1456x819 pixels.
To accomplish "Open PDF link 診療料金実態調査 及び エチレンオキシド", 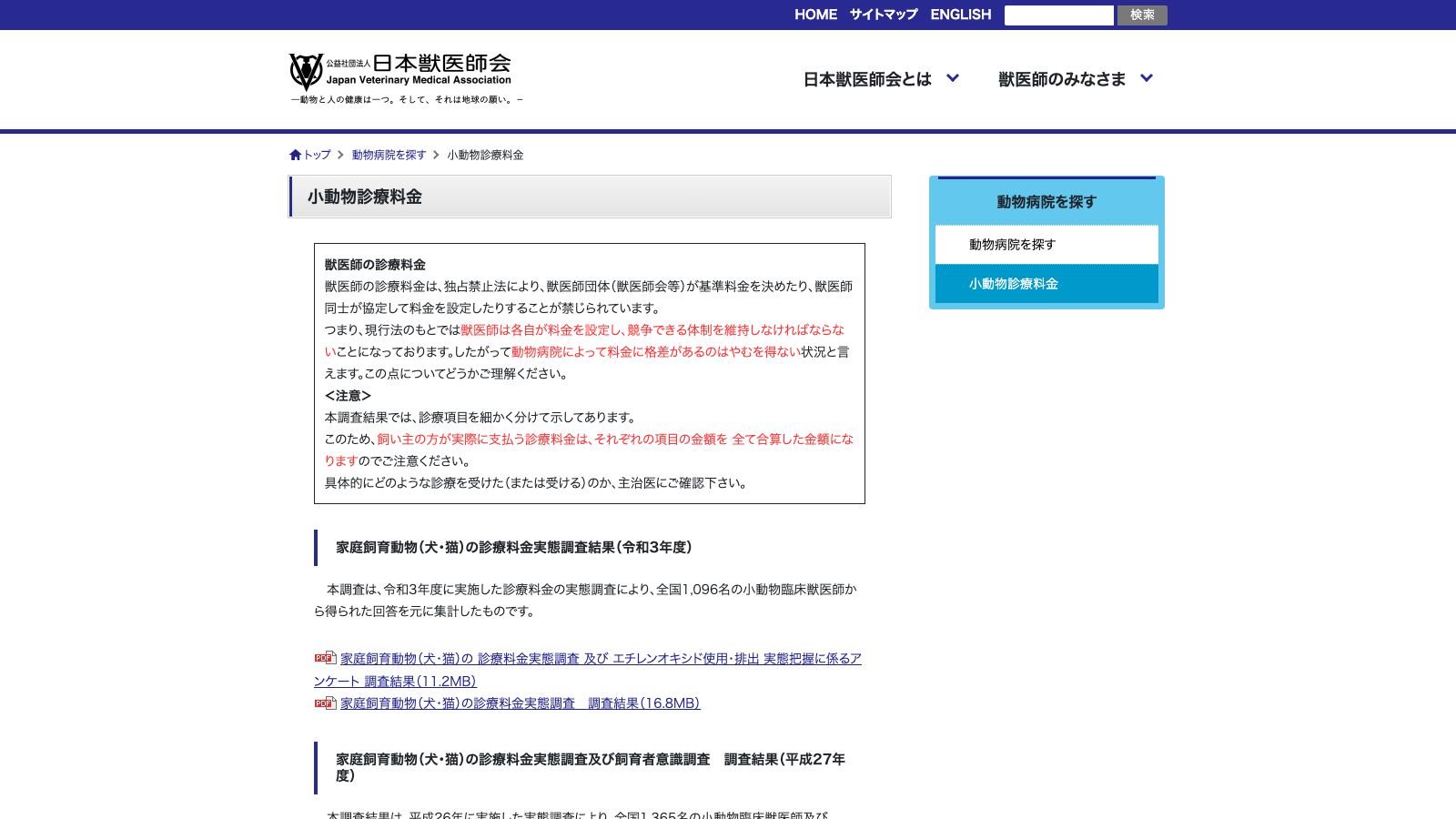I will (588, 670).
